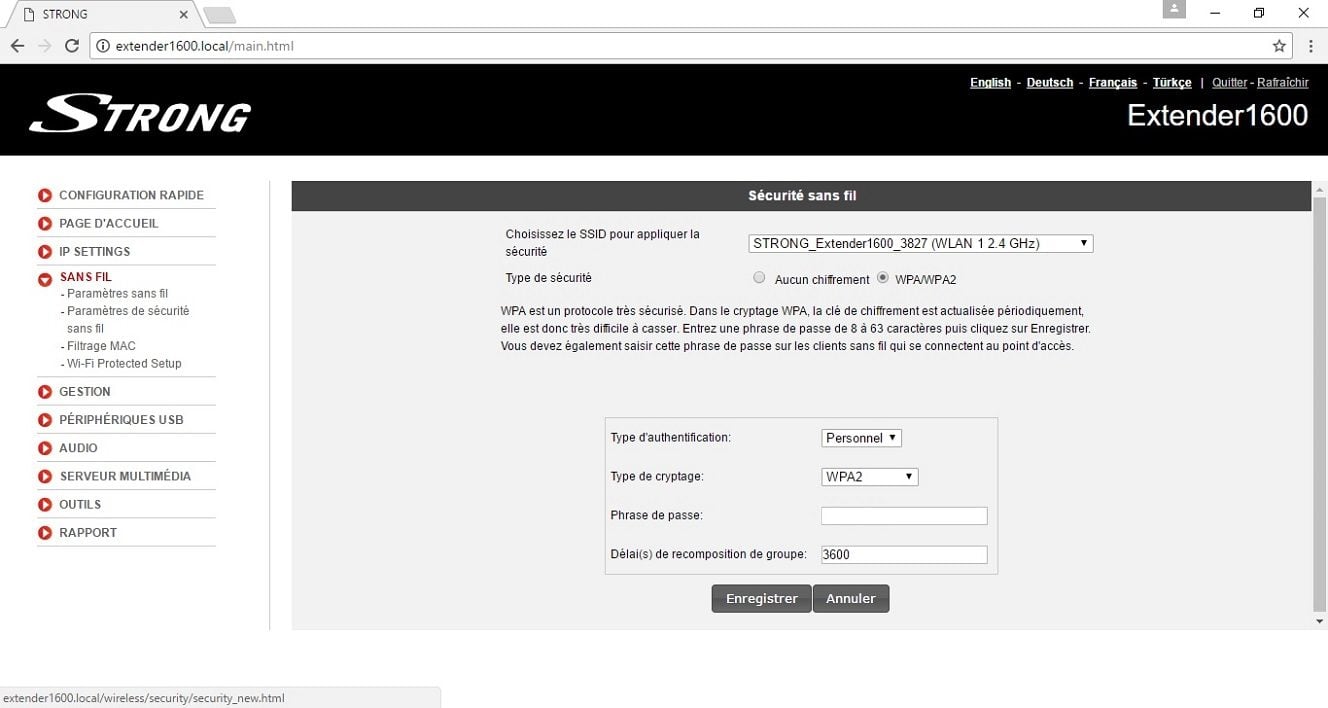The image size is (1328, 708).
Task: Click the Extender1600 title text
Action: 1218,115
